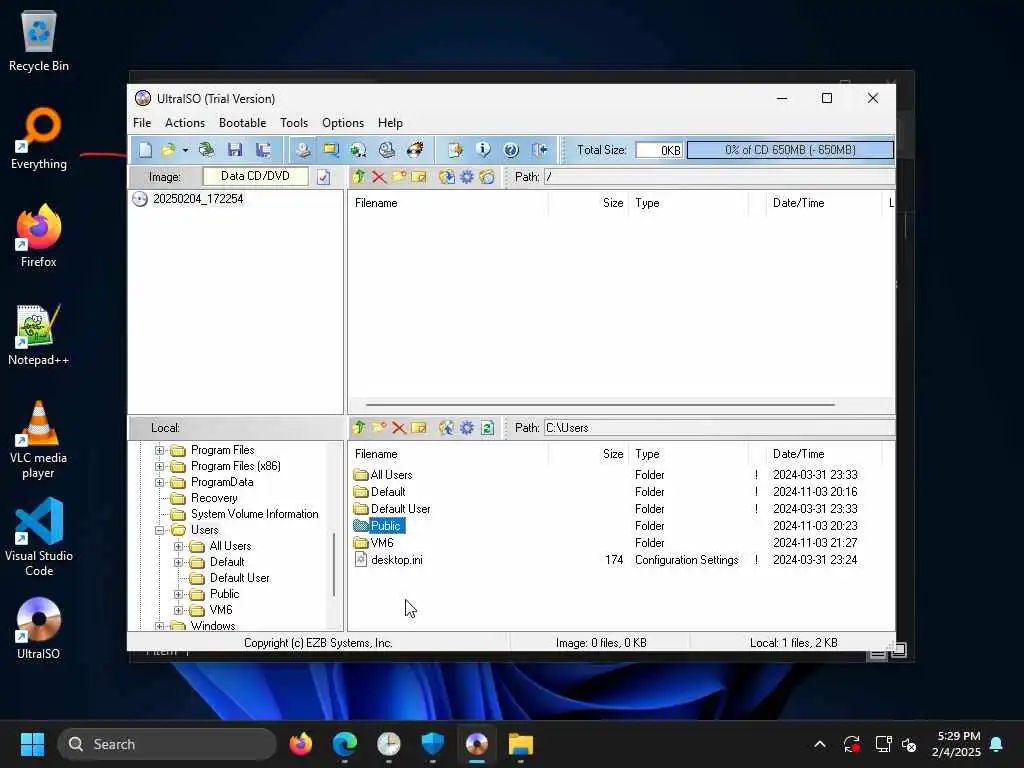Open the dropdown arrow beside Open icon
The width and height of the screenshot is (1024, 768).
[185, 151]
